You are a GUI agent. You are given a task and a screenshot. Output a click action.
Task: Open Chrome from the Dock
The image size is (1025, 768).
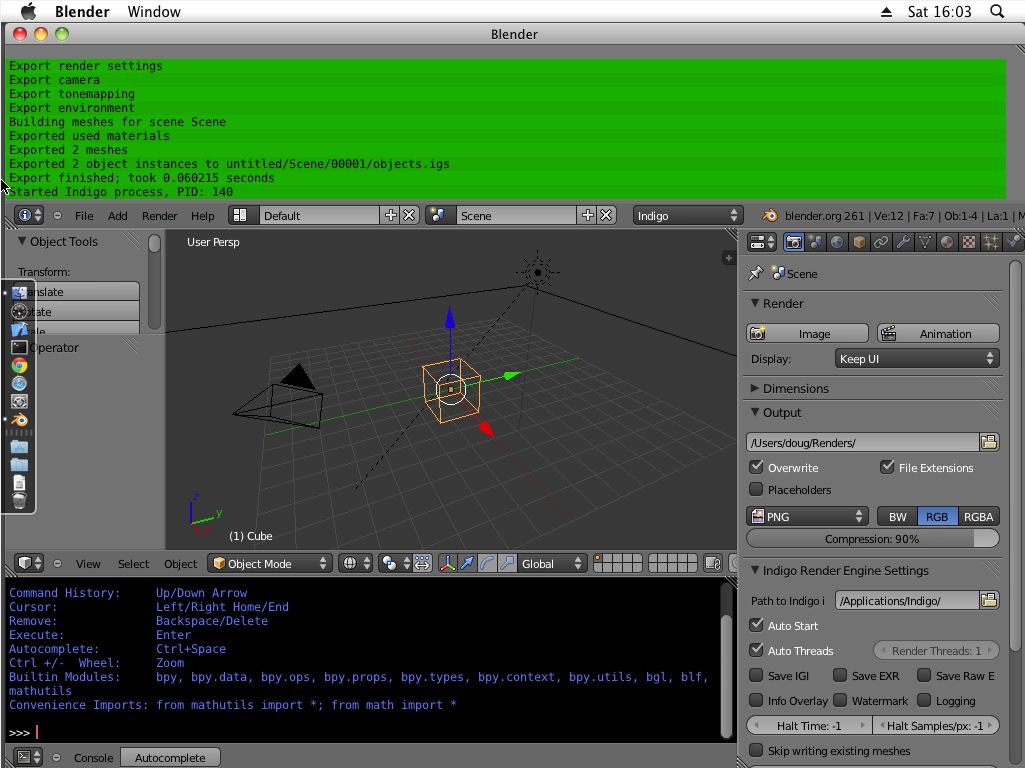20,365
